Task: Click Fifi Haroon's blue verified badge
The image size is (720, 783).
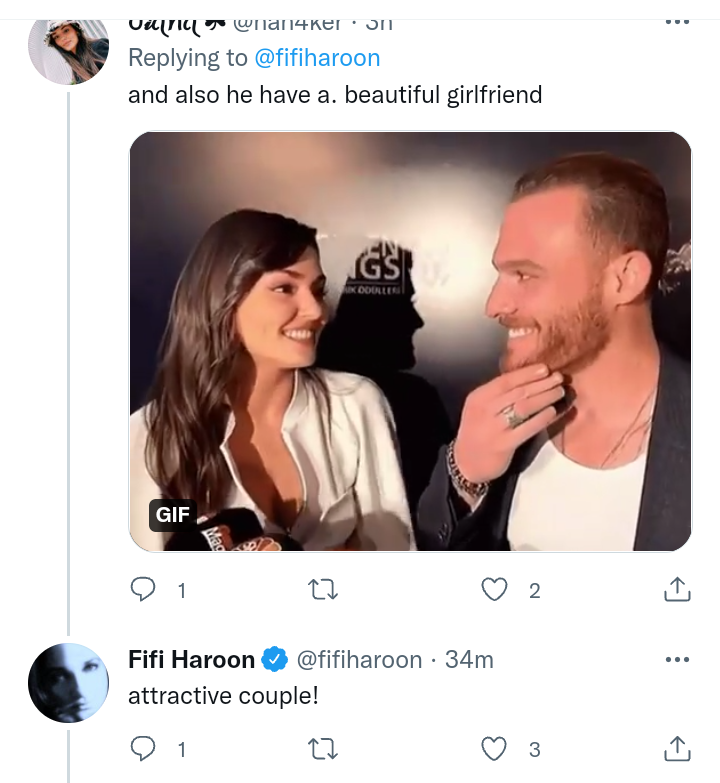Action: click(274, 660)
